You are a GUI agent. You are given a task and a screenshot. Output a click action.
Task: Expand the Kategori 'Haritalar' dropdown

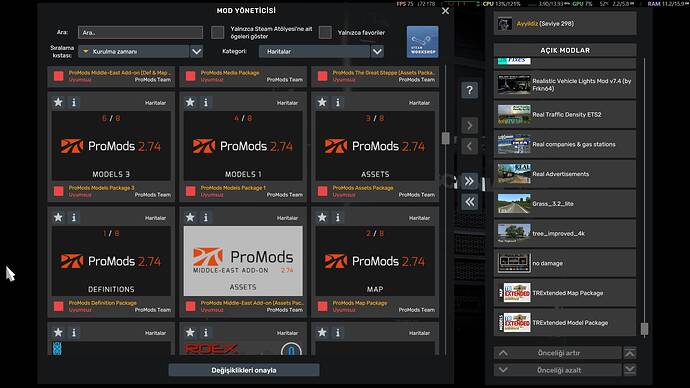[377, 51]
